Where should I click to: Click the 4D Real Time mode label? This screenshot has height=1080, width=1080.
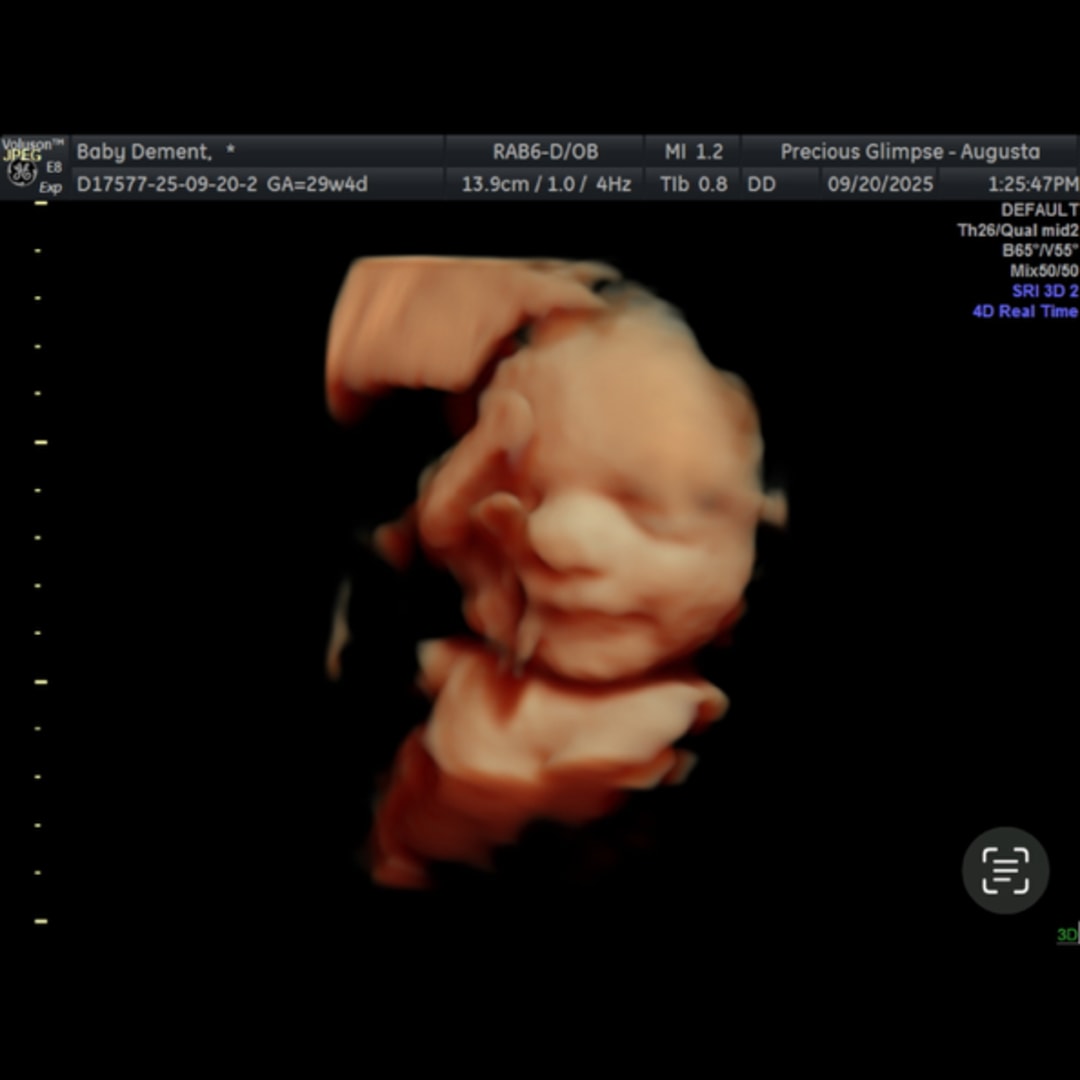point(1025,311)
